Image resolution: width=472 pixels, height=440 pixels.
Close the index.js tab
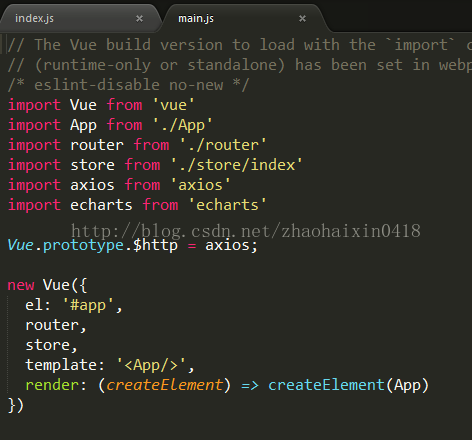coord(139,19)
